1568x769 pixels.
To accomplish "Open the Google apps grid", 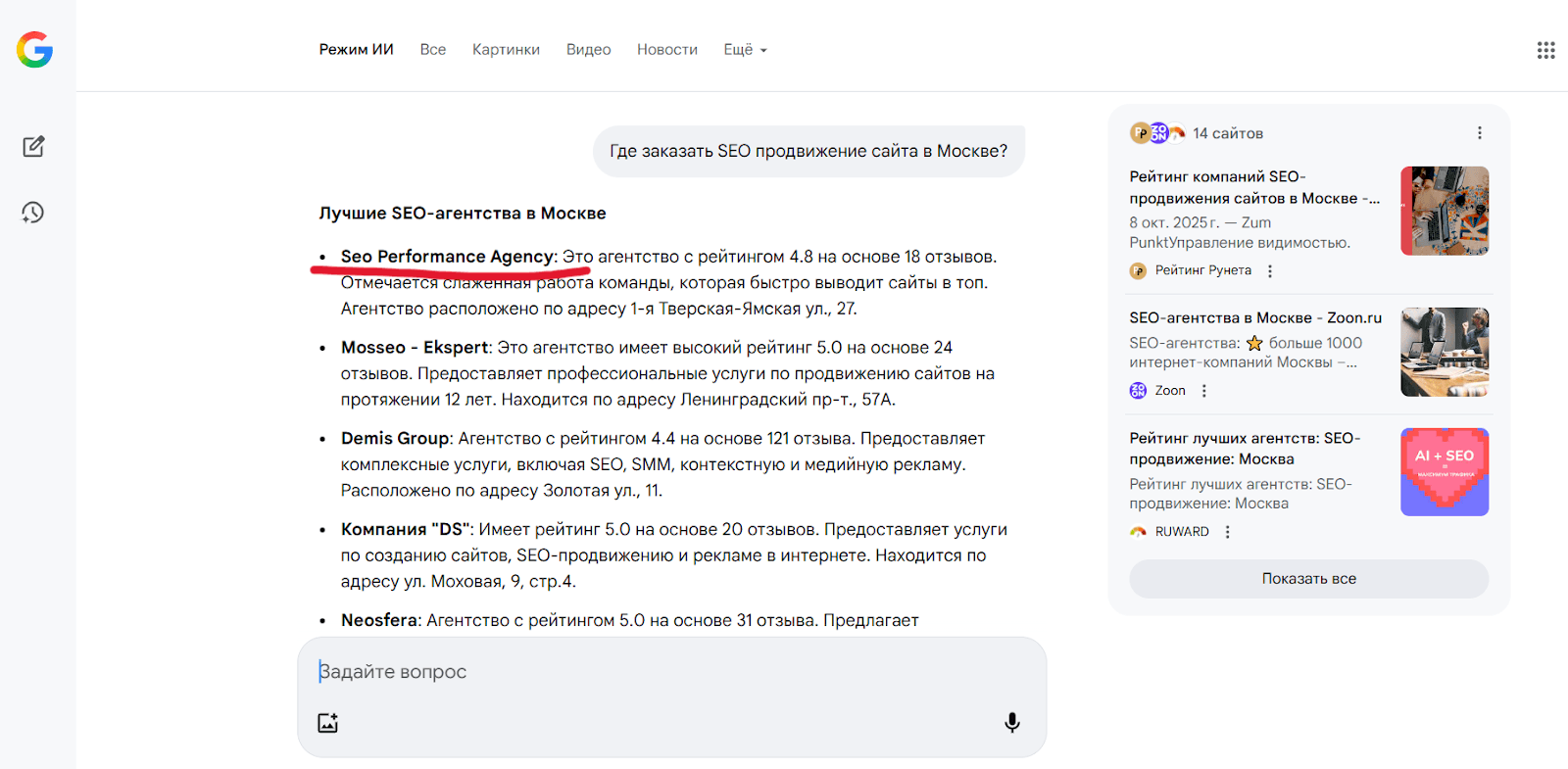I will click(x=1545, y=50).
